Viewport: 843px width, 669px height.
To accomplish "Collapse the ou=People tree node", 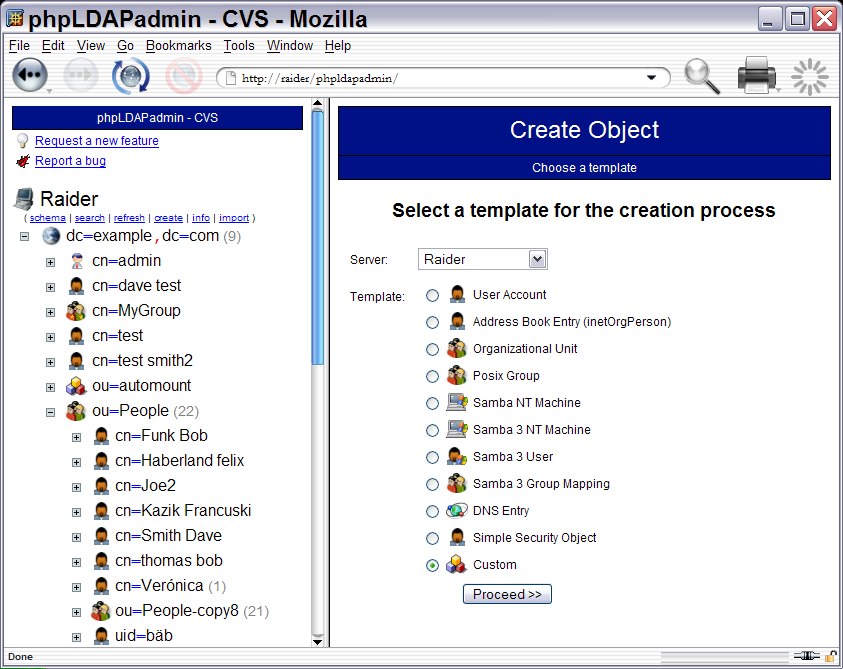I will point(50,411).
